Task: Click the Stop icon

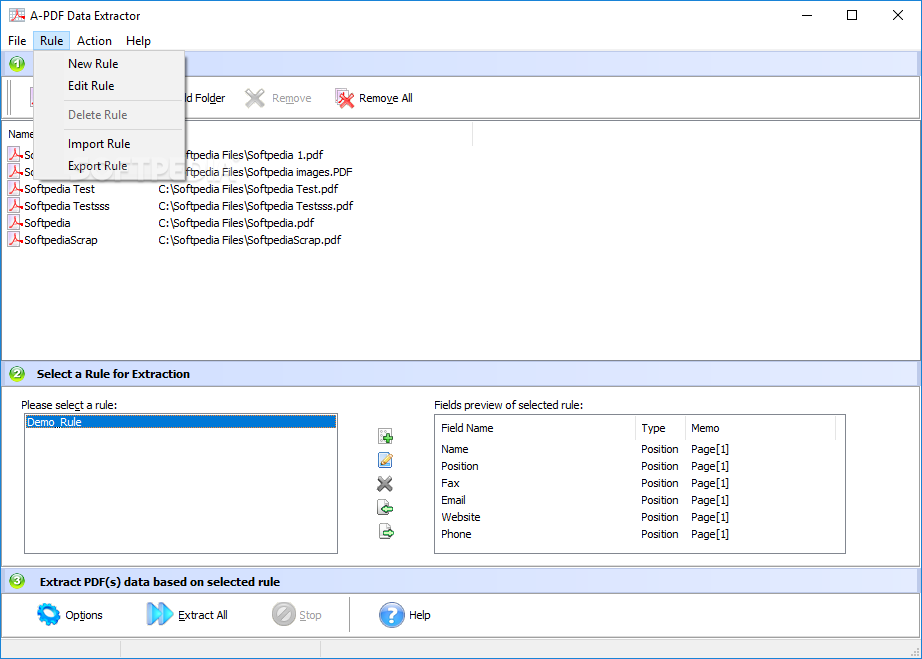Action: [283, 614]
